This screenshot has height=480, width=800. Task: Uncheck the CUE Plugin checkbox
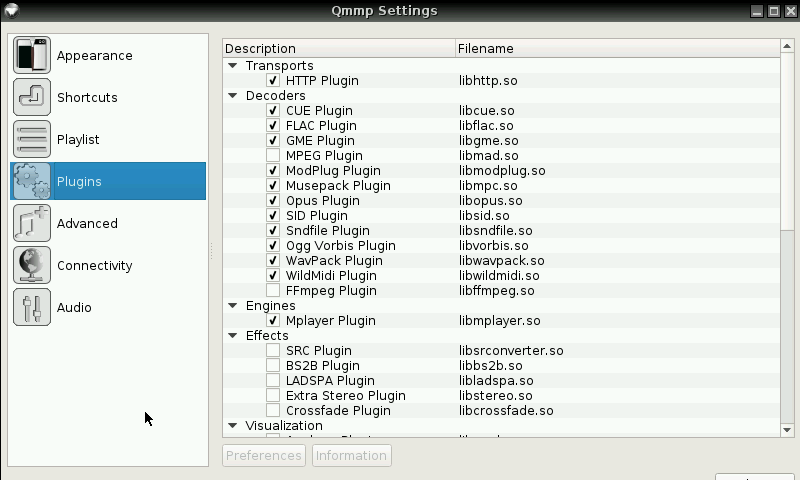click(x=273, y=111)
